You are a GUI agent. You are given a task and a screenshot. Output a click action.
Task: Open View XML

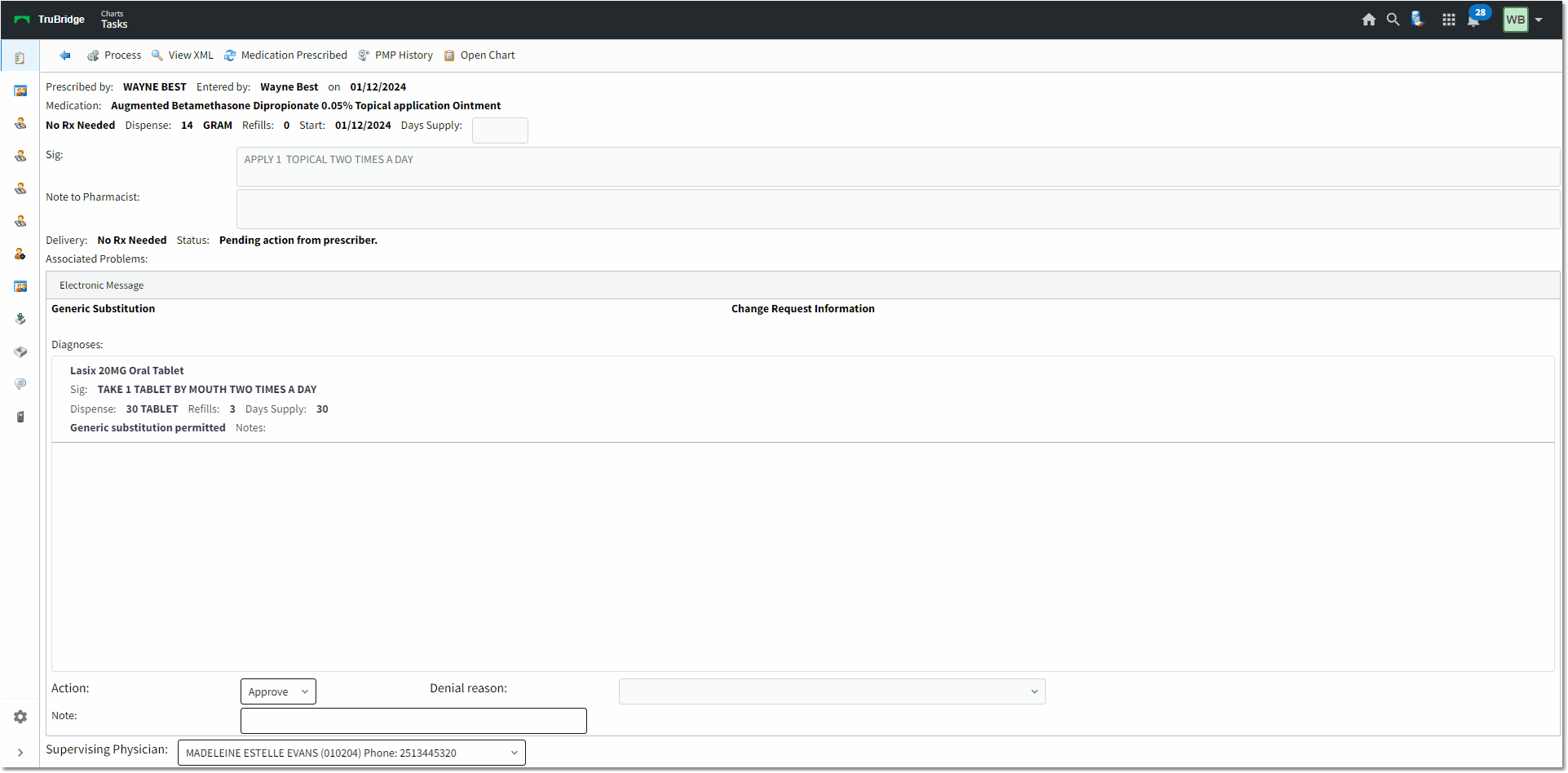click(183, 55)
